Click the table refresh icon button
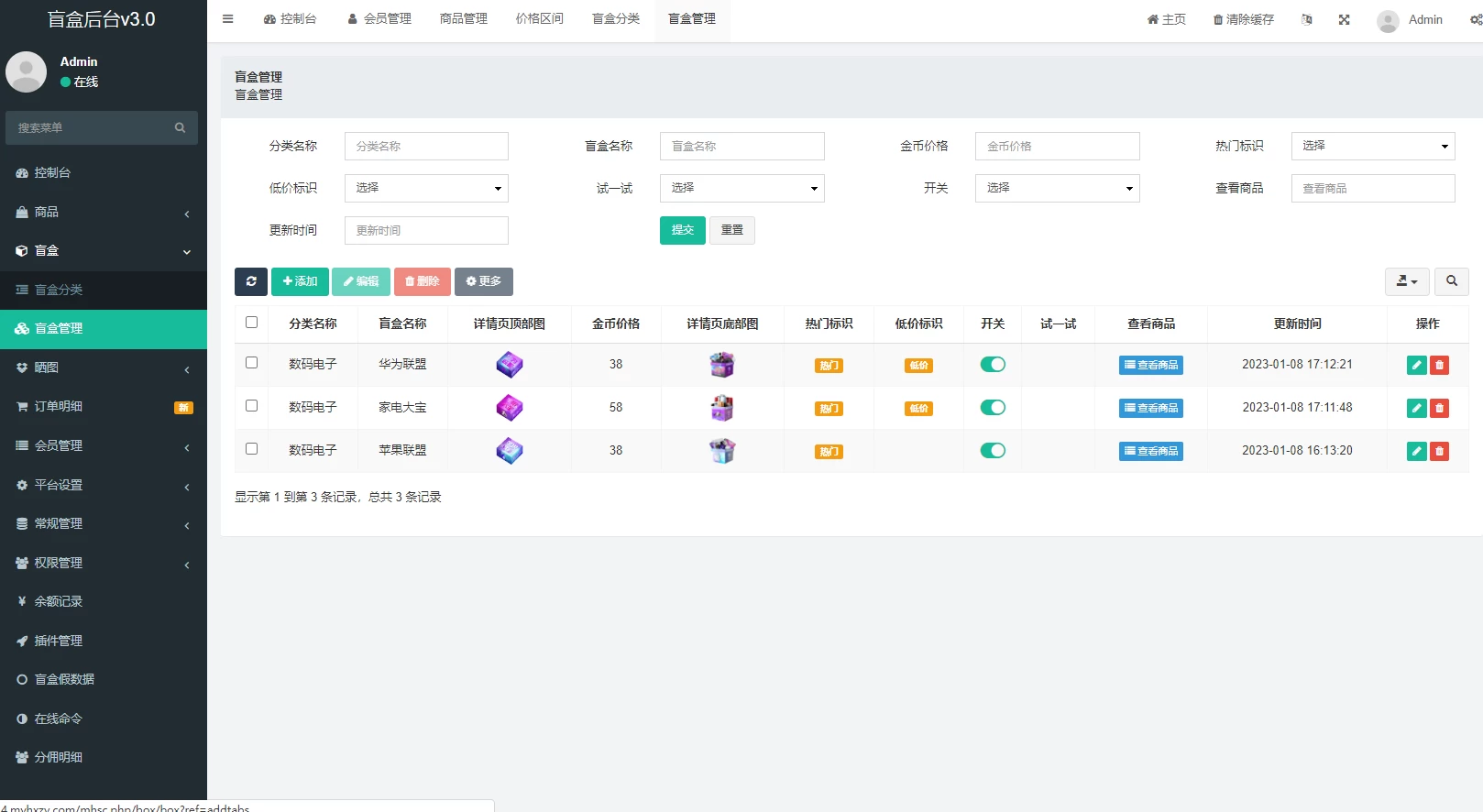This screenshot has width=1483, height=812. click(x=251, y=281)
